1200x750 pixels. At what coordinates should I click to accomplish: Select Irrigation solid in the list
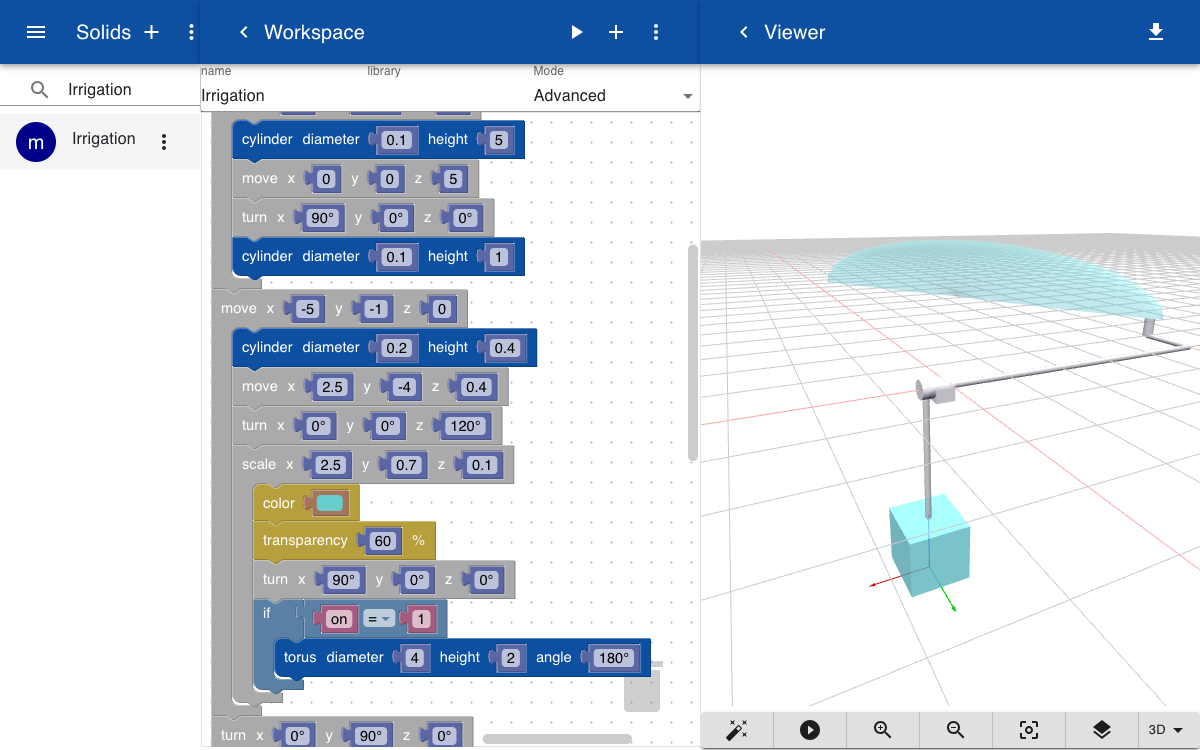pyautogui.click(x=100, y=142)
